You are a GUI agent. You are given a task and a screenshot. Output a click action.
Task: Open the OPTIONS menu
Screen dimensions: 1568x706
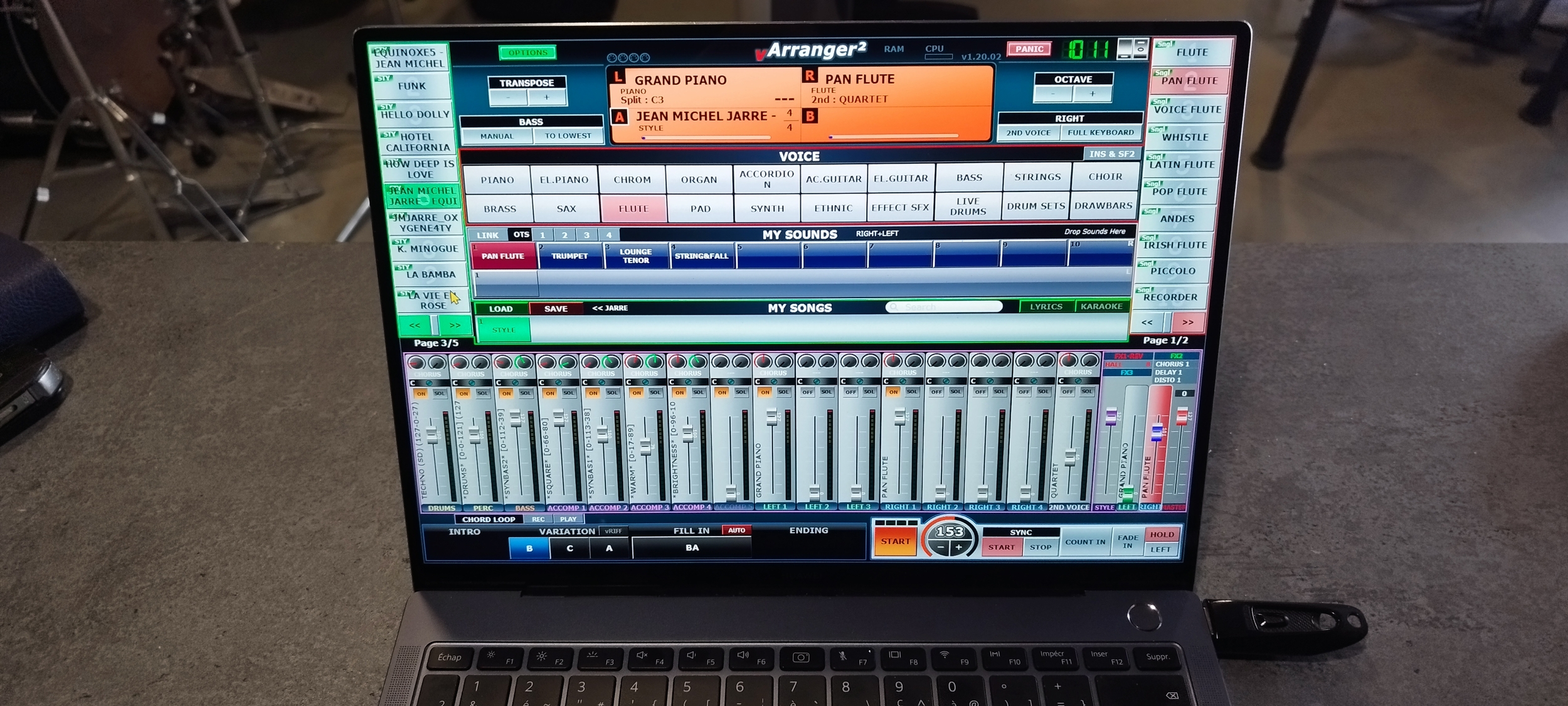click(527, 53)
